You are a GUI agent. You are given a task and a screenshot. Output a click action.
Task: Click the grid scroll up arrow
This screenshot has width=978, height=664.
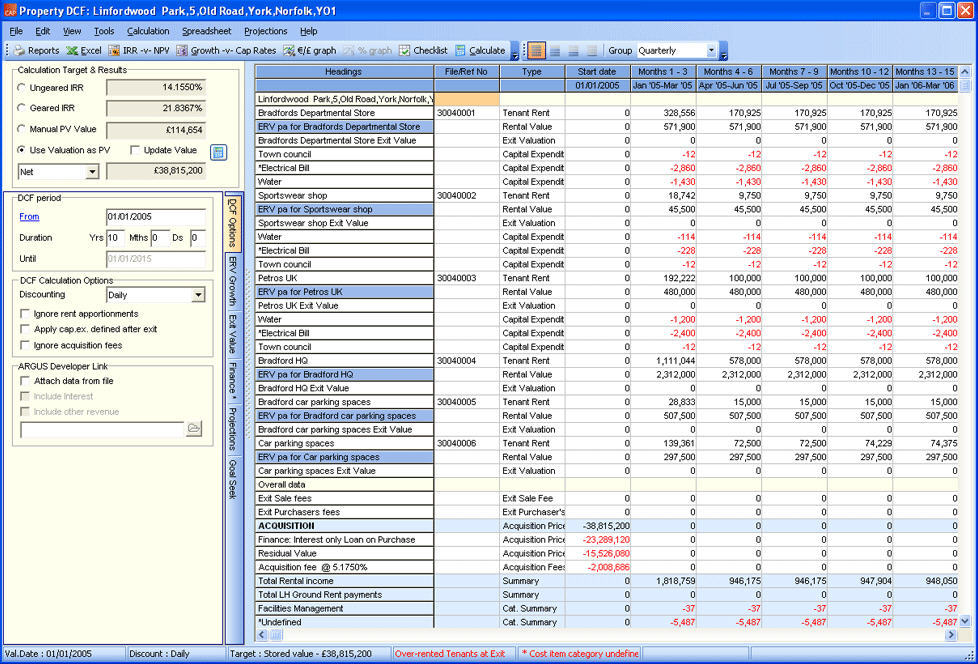[965, 72]
